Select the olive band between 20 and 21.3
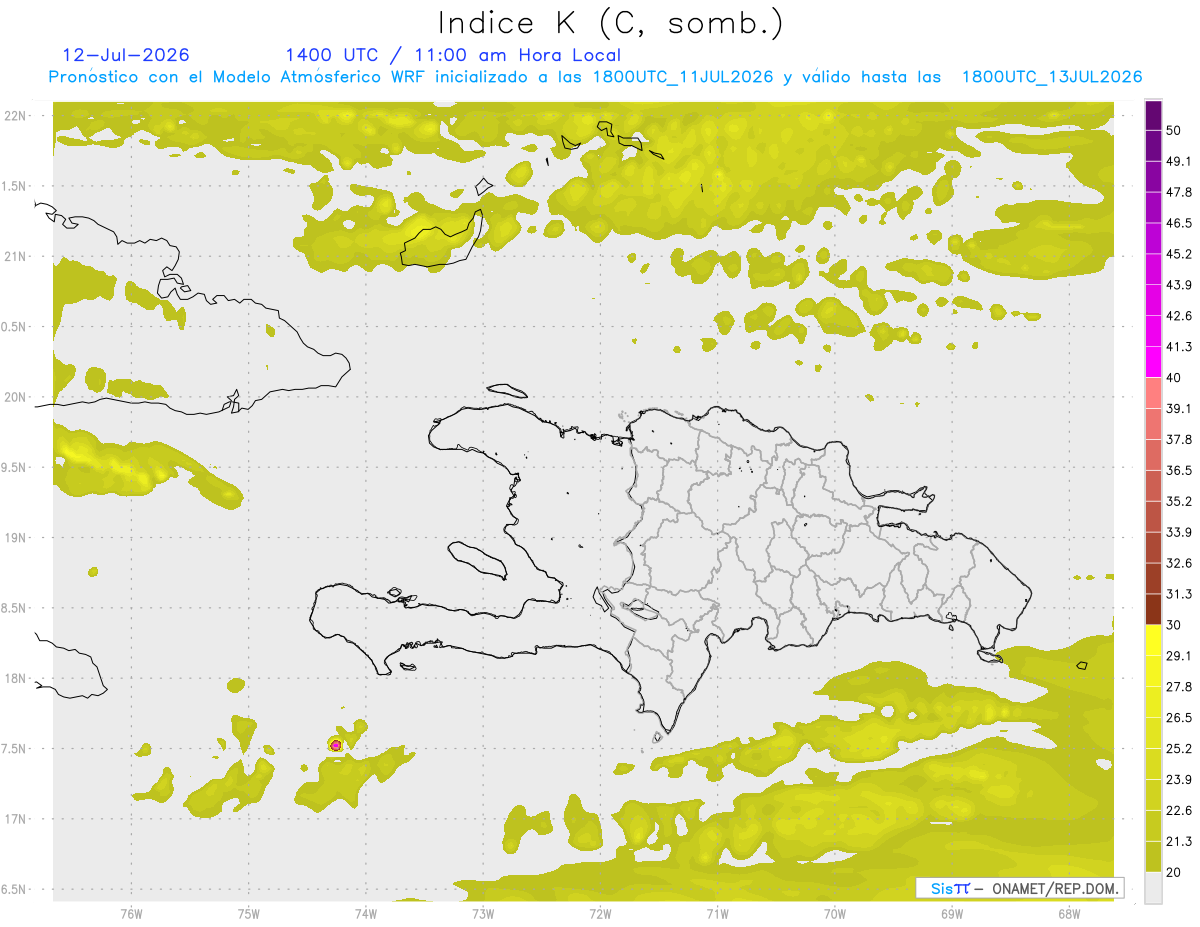This screenshot has height=927, width=1200. [x=1153, y=856]
